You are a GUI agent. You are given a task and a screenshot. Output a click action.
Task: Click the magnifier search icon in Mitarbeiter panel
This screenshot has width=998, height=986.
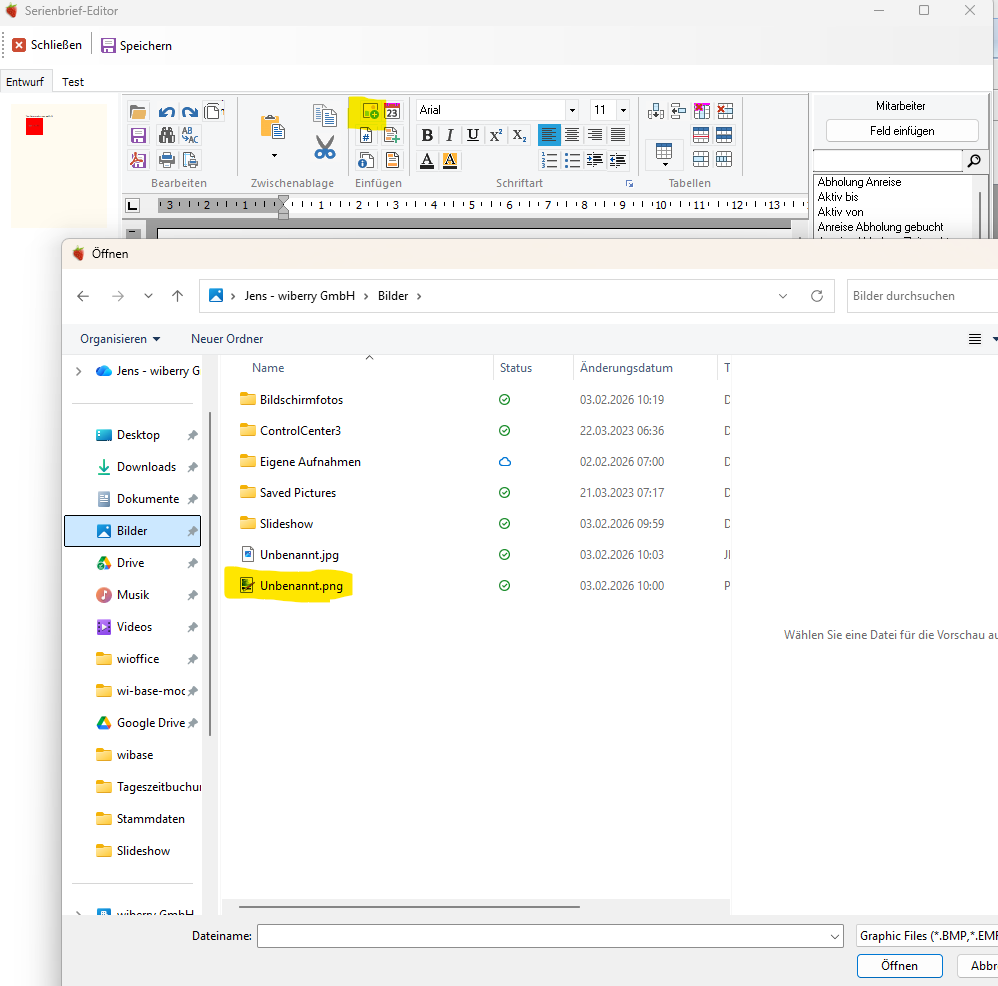973,161
